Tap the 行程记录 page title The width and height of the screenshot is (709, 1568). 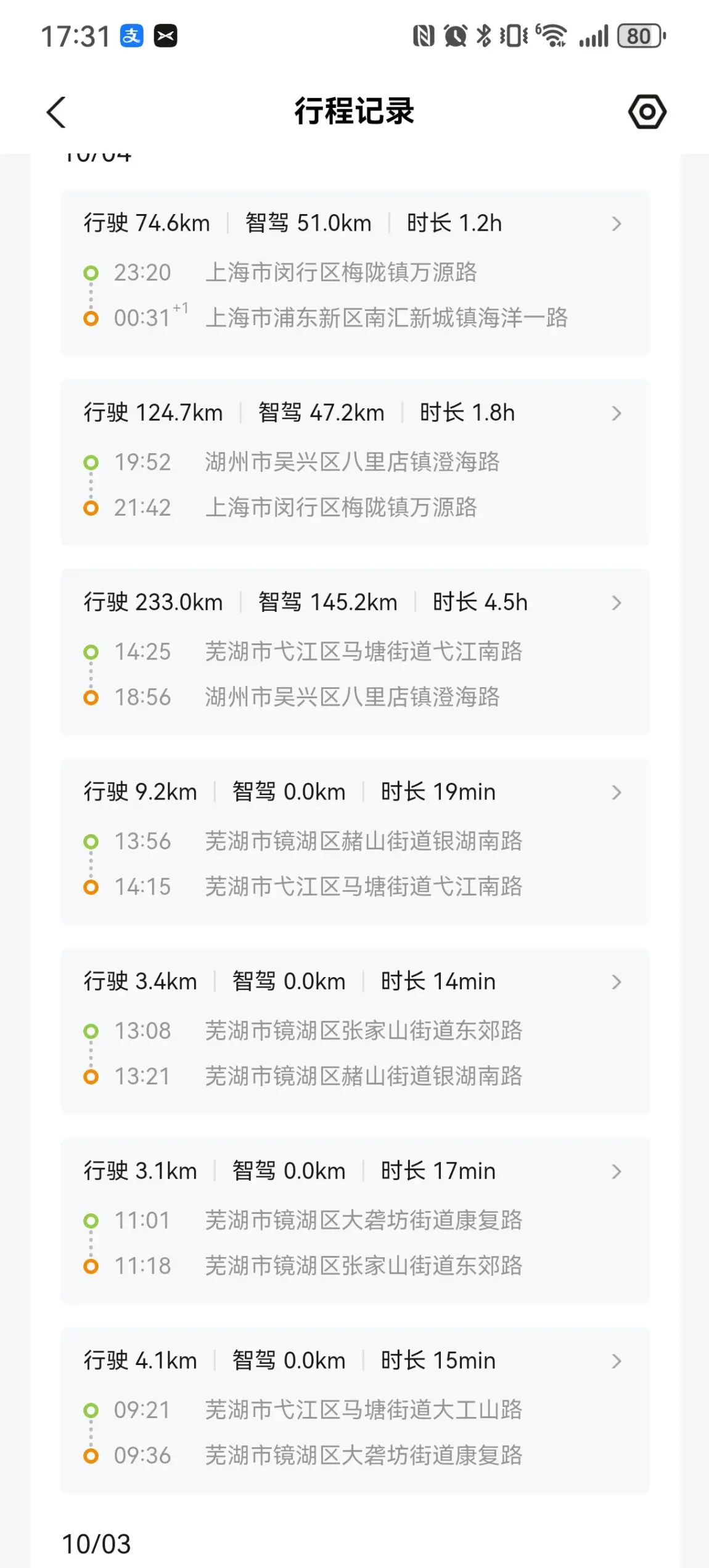354,112
